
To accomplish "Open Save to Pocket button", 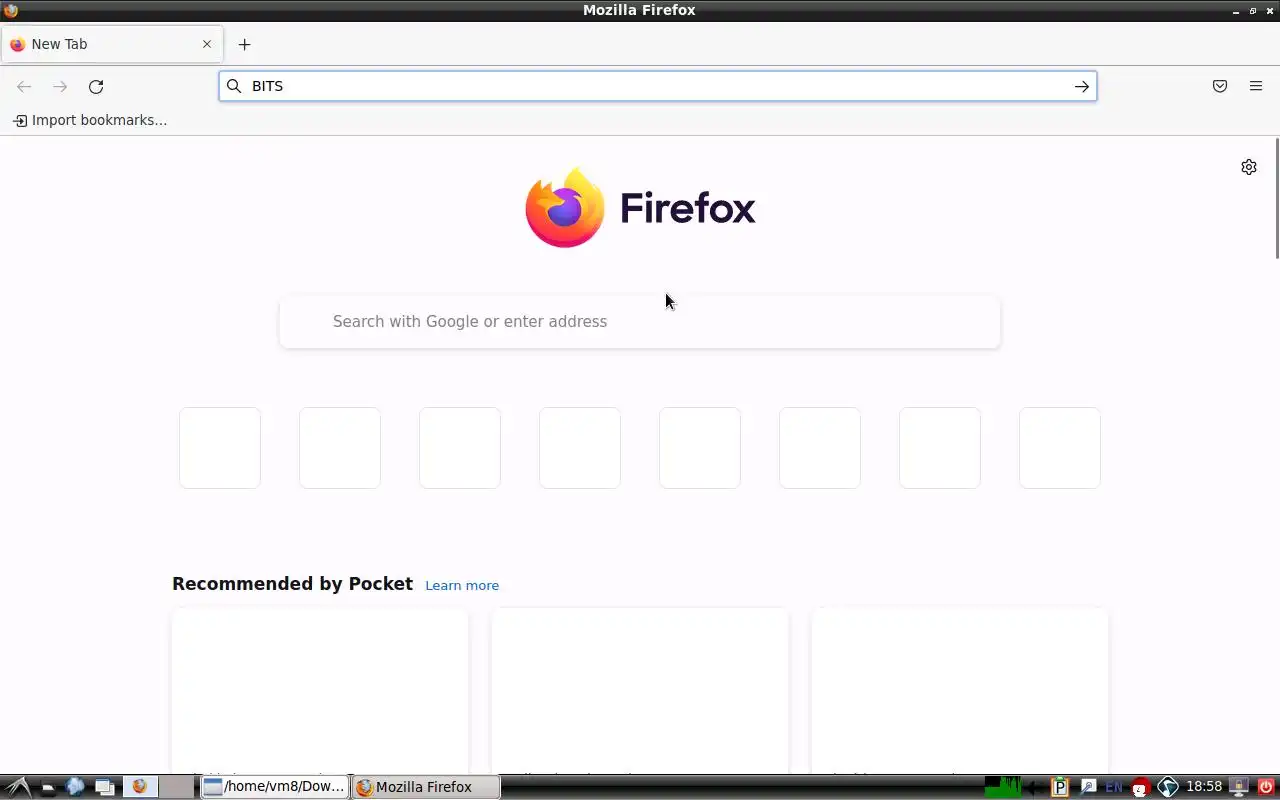I will [1220, 87].
